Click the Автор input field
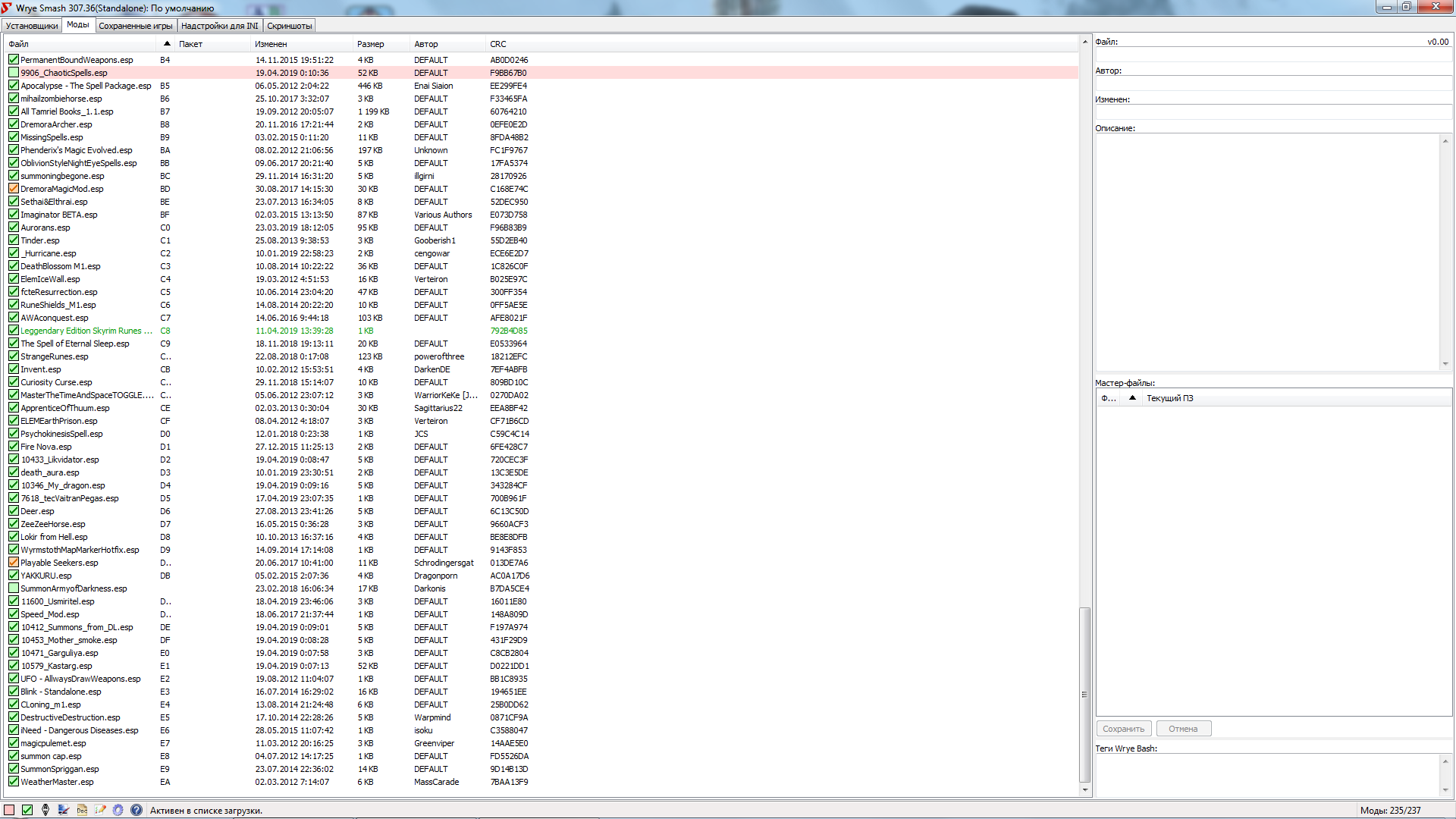This screenshot has width=1456, height=819. click(x=1272, y=83)
